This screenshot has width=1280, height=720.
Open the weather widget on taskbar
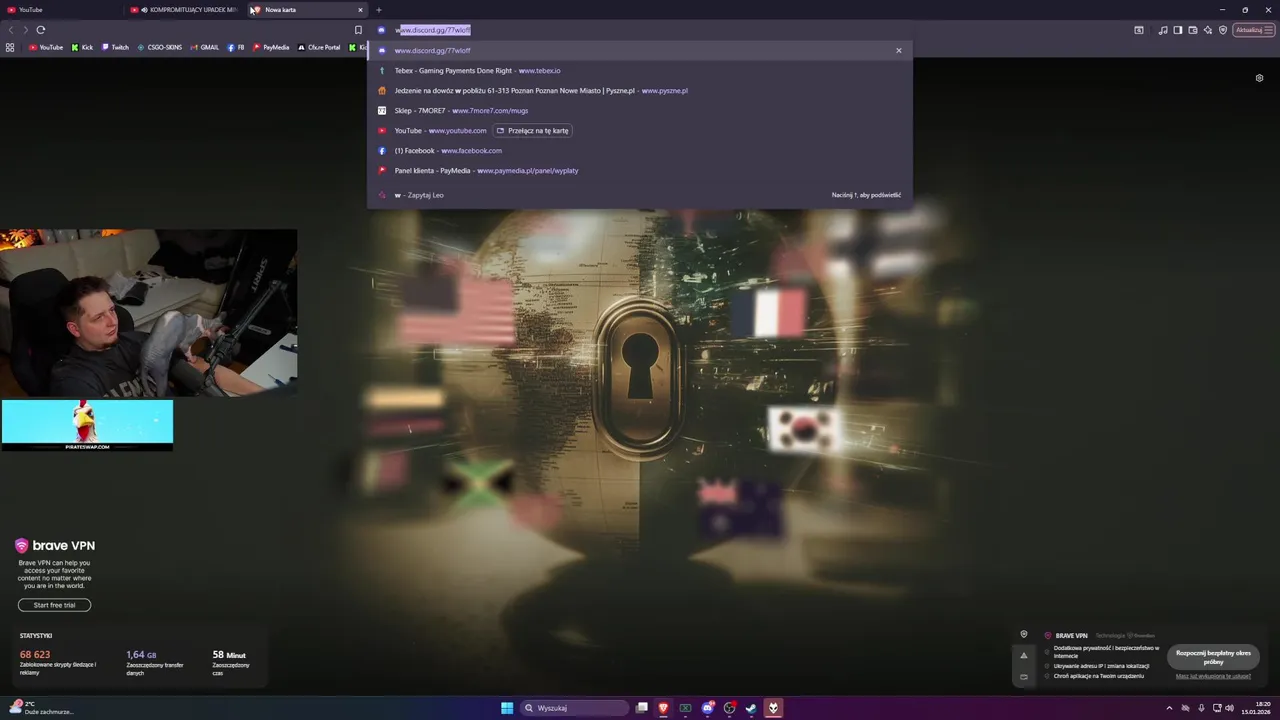[x=42, y=708]
